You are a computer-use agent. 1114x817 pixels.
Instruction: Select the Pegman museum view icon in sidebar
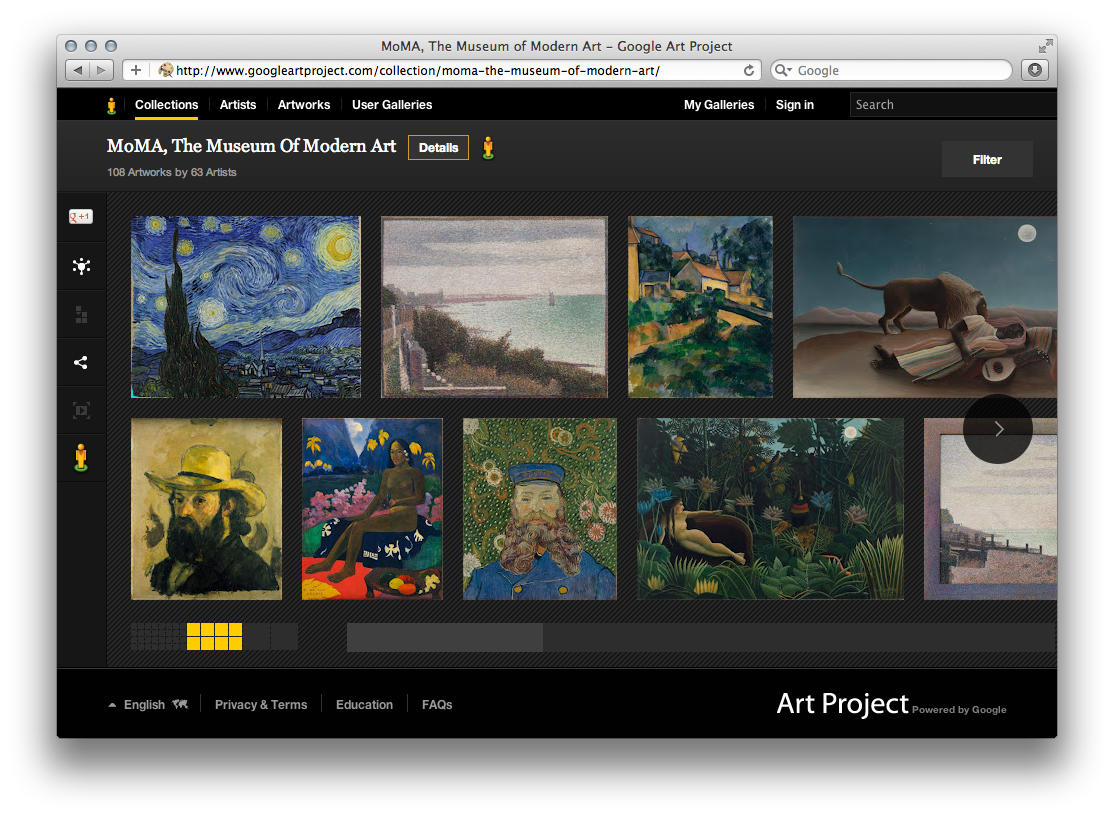81,458
